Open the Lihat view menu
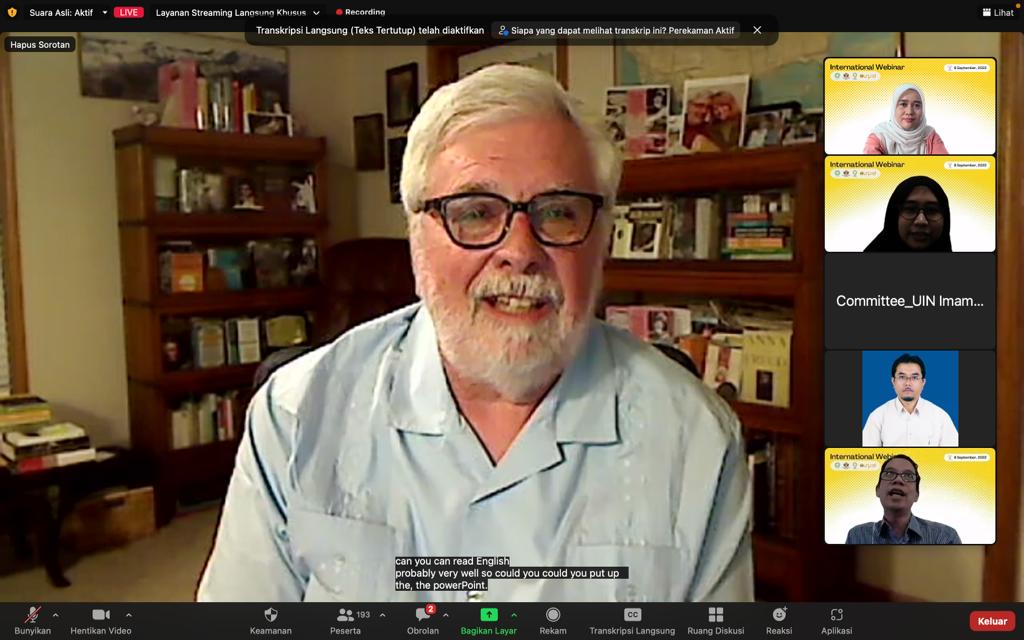 (x=997, y=13)
